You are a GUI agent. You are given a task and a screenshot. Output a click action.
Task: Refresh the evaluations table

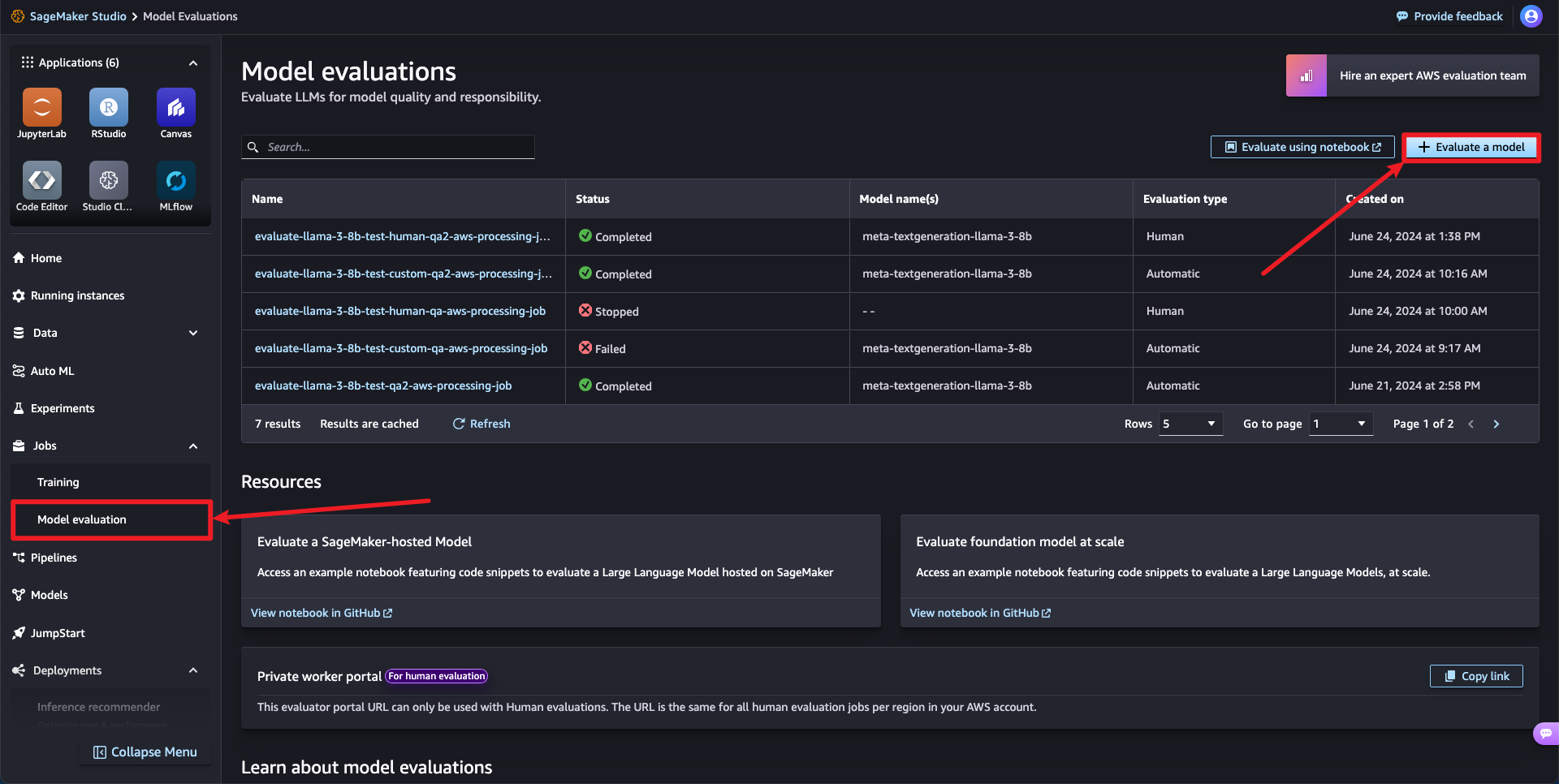tap(482, 424)
